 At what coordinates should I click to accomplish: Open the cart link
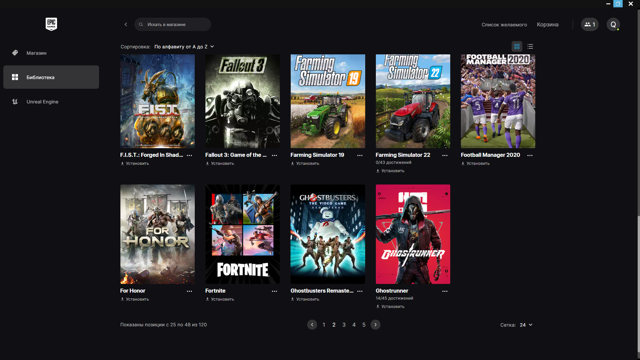pyautogui.click(x=547, y=24)
